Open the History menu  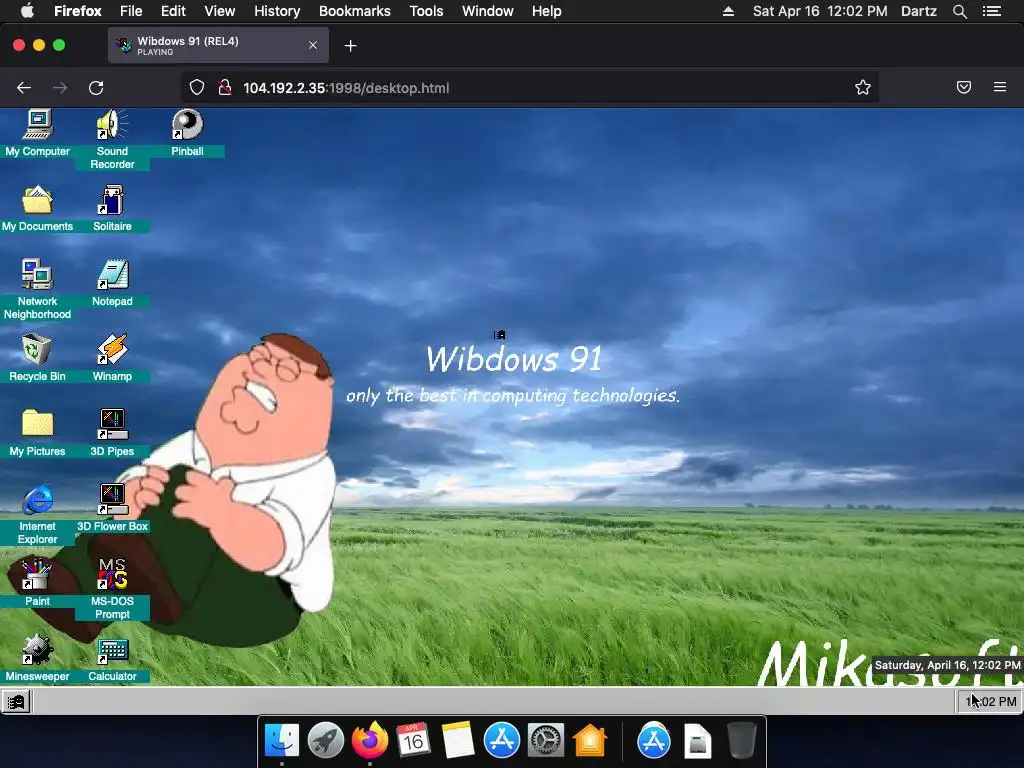(277, 11)
